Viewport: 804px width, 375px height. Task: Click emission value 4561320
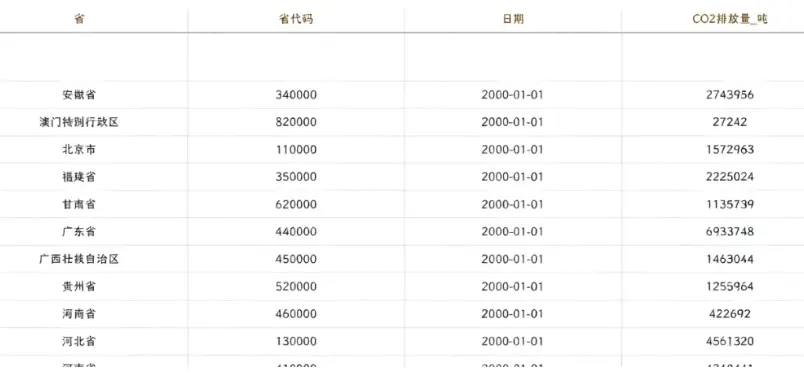click(x=730, y=341)
